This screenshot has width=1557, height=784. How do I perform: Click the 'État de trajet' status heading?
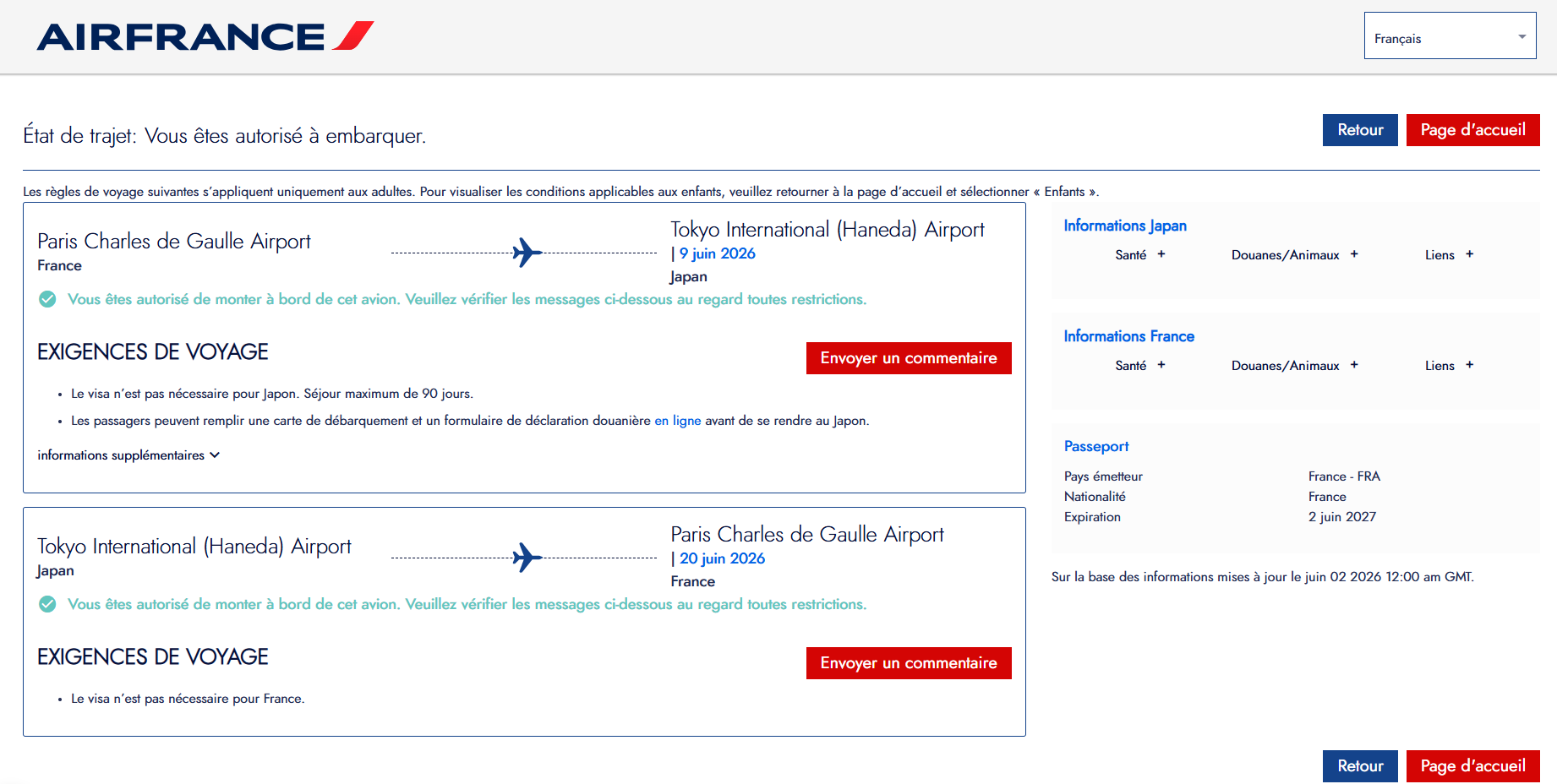point(224,136)
